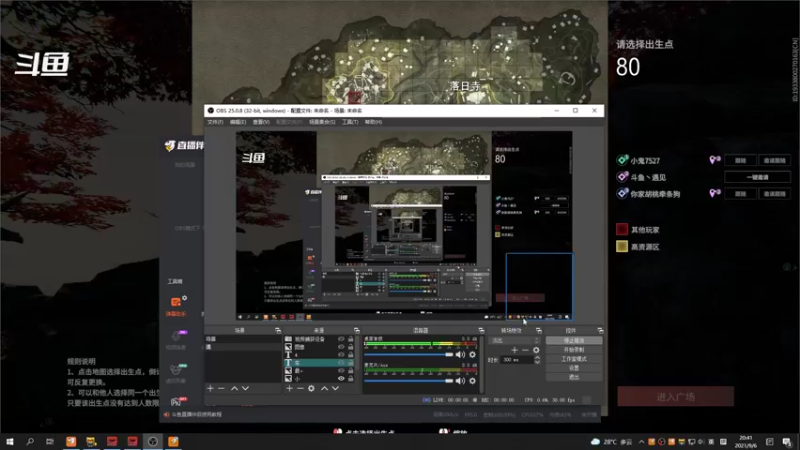The height and width of the screenshot is (450, 800).
Task: Click clock showing 20:41 in taskbar
Action: pyautogui.click(x=745, y=442)
